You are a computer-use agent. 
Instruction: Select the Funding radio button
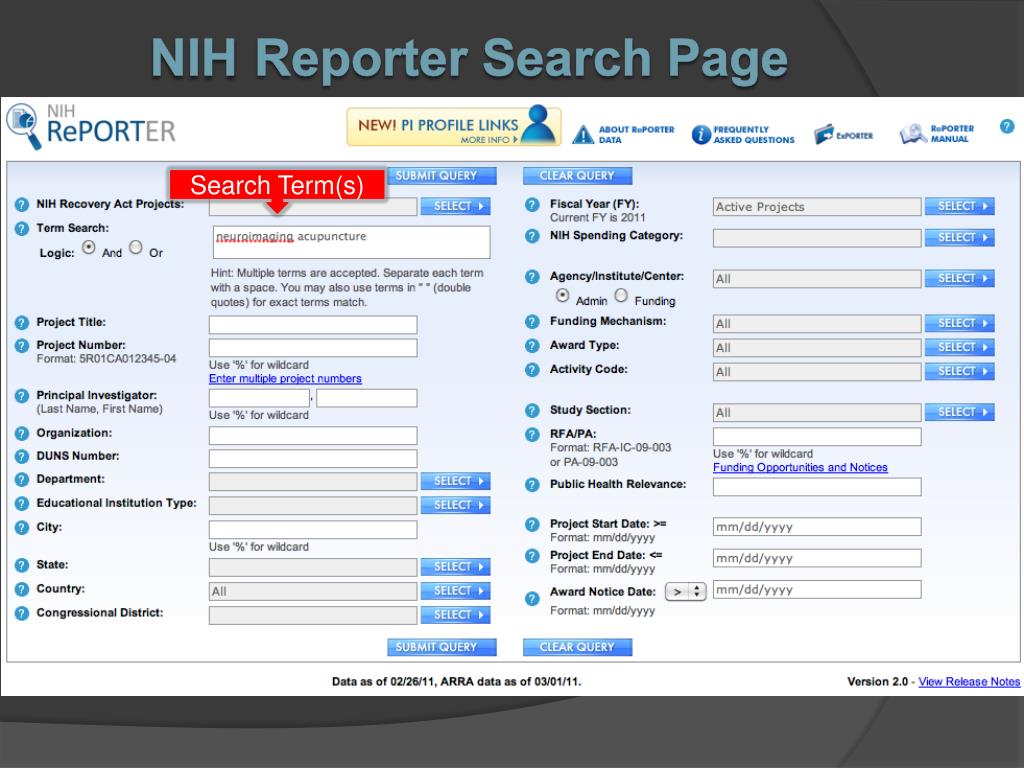point(621,296)
